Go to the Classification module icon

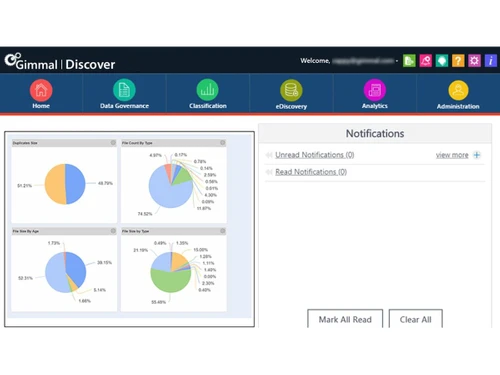pyautogui.click(x=208, y=90)
